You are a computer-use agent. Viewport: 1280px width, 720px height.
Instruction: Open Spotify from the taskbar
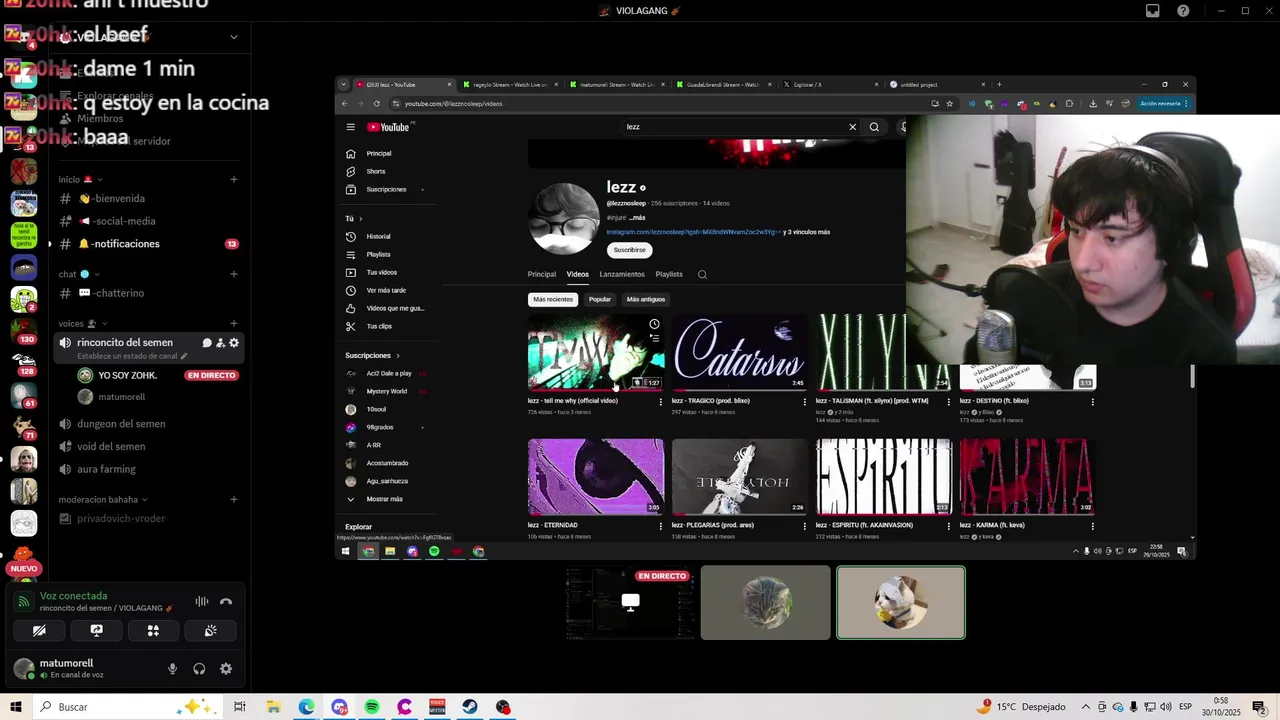click(372, 707)
